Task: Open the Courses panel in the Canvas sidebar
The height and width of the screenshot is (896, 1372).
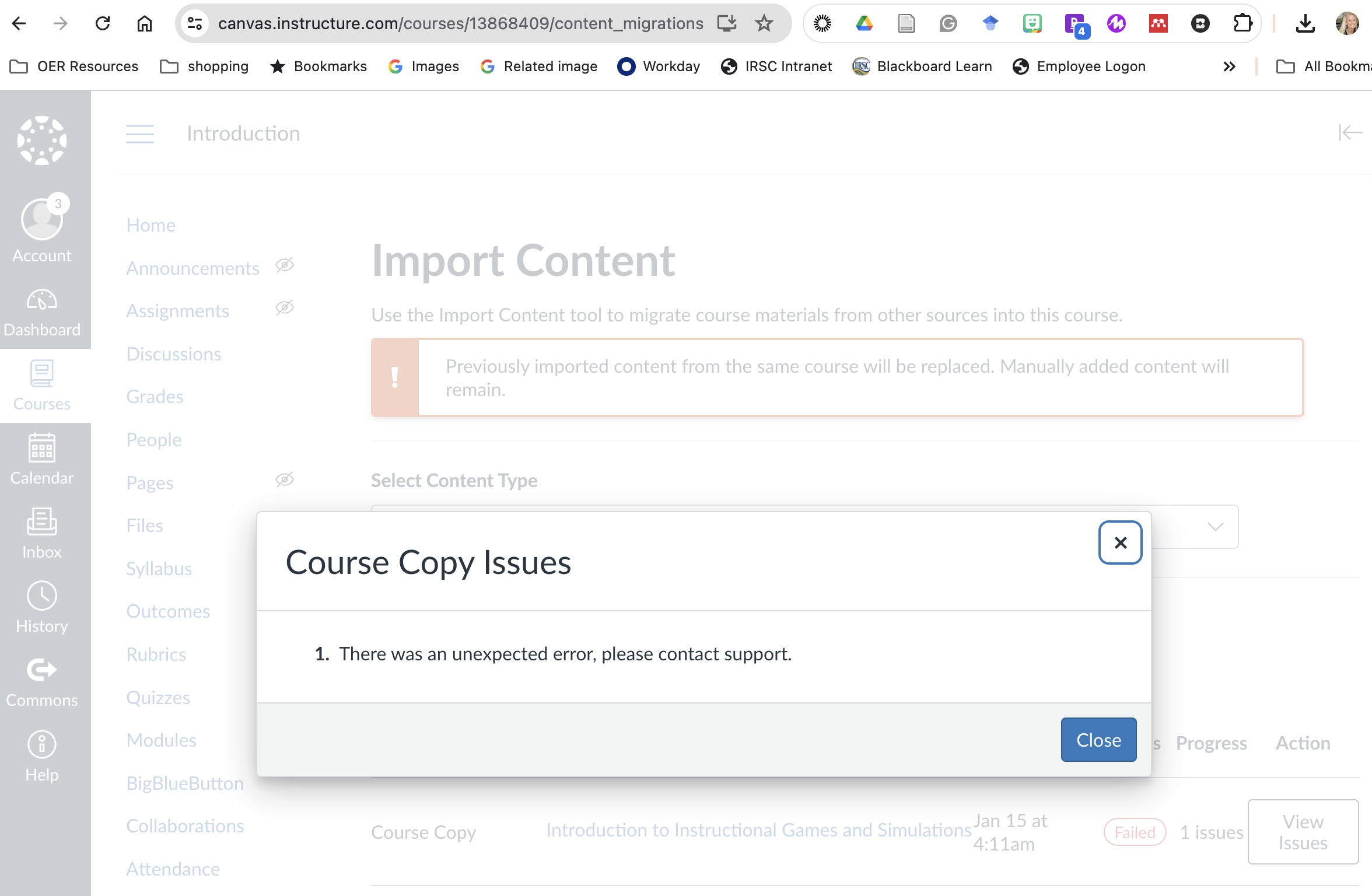Action: (41, 385)
